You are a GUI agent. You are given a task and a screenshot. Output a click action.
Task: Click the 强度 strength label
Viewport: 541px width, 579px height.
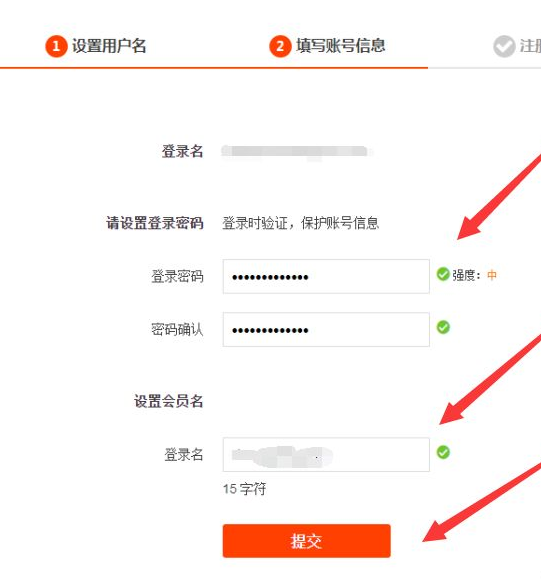[x=464, y=275]
